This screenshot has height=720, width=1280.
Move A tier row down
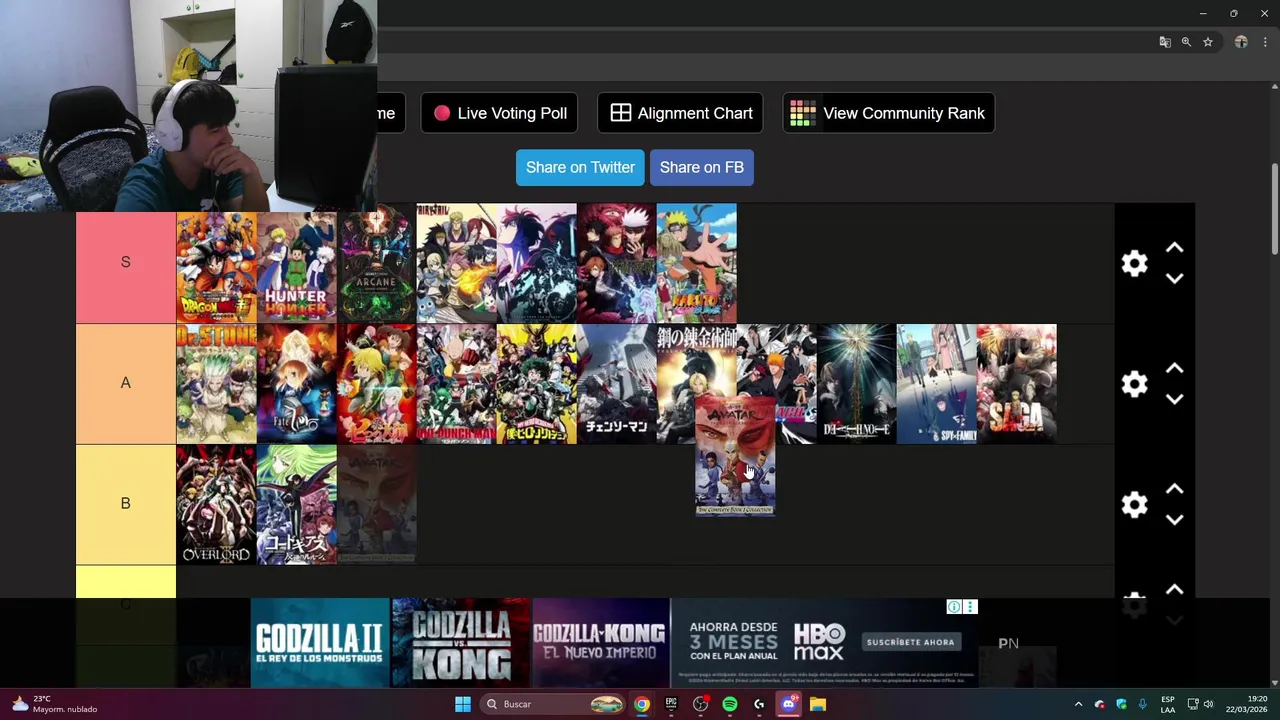coord(1174,399)
